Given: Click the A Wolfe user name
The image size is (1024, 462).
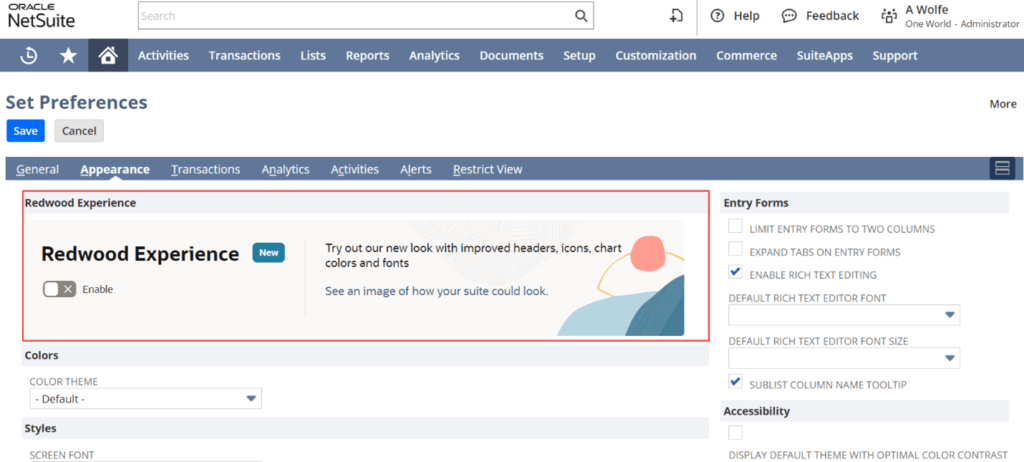Looking at the screenshot, I should (927, 10).
